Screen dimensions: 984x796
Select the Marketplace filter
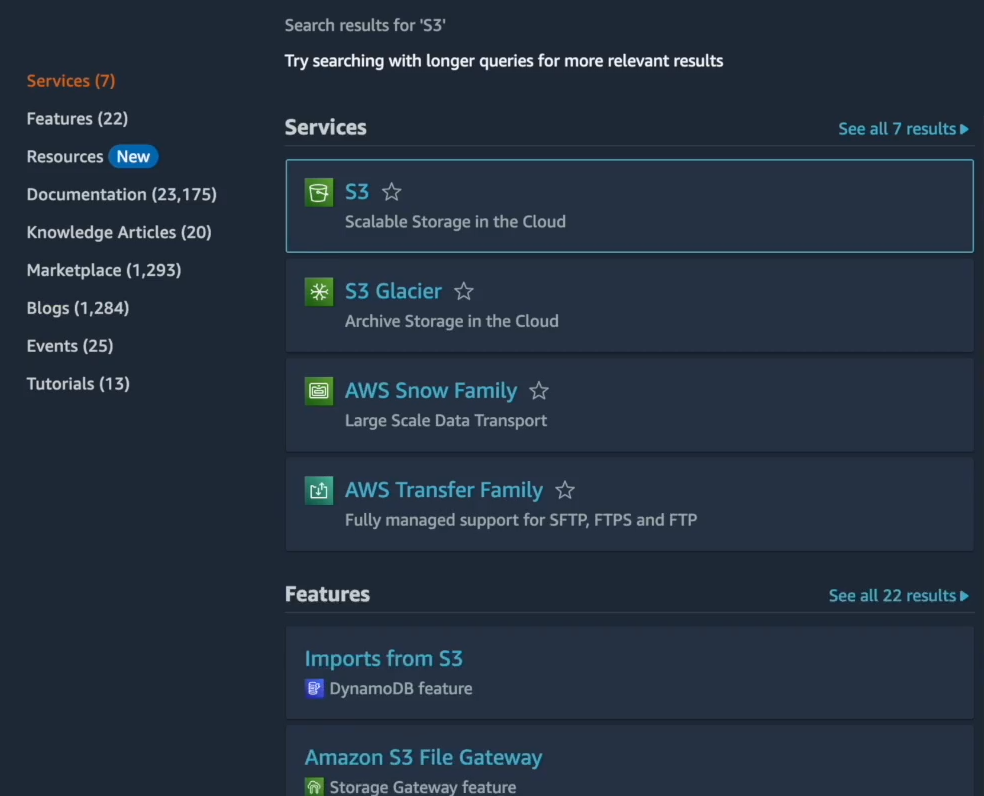(103, 270)
